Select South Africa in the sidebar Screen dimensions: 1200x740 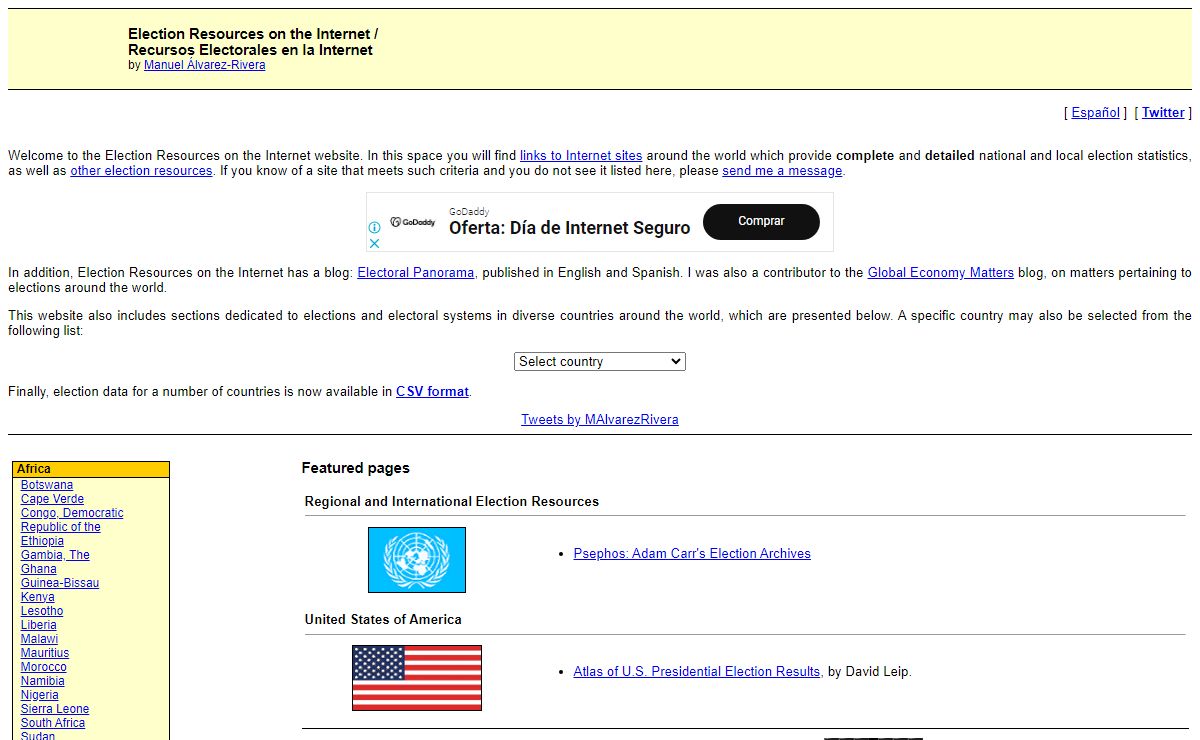click(53, 723)
